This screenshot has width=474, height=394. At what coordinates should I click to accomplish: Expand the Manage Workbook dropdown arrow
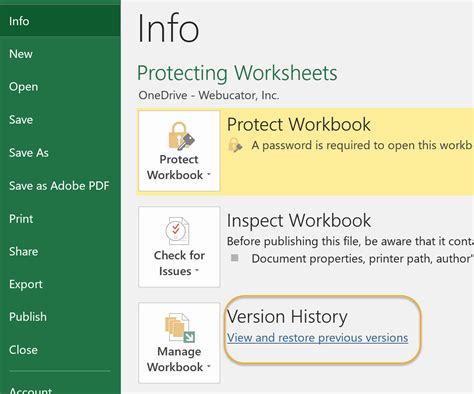(x=209, y=366)
